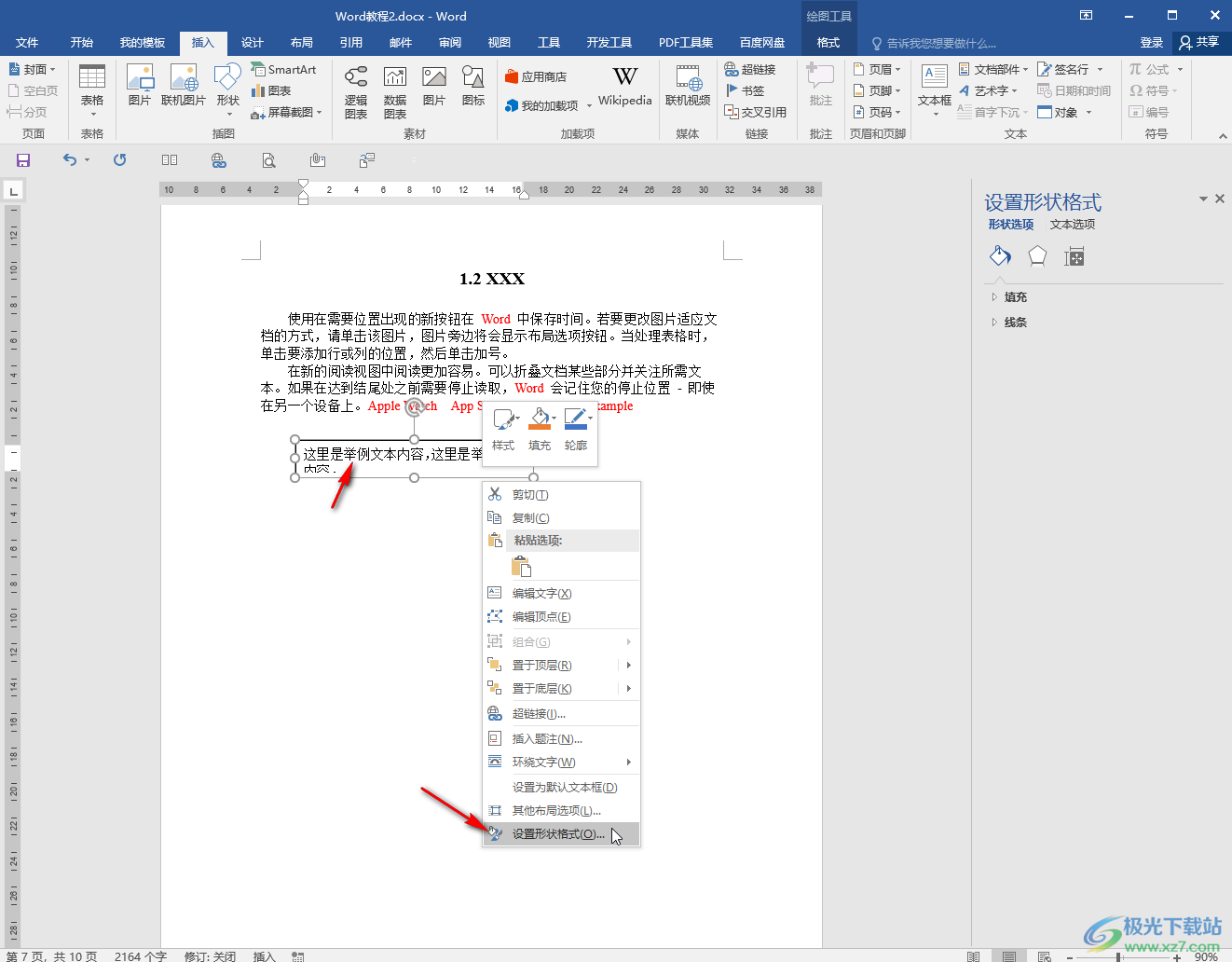Choose 插入题注 insert caption menu item
The image size is (1232, 962).
[x=562, y=739]
